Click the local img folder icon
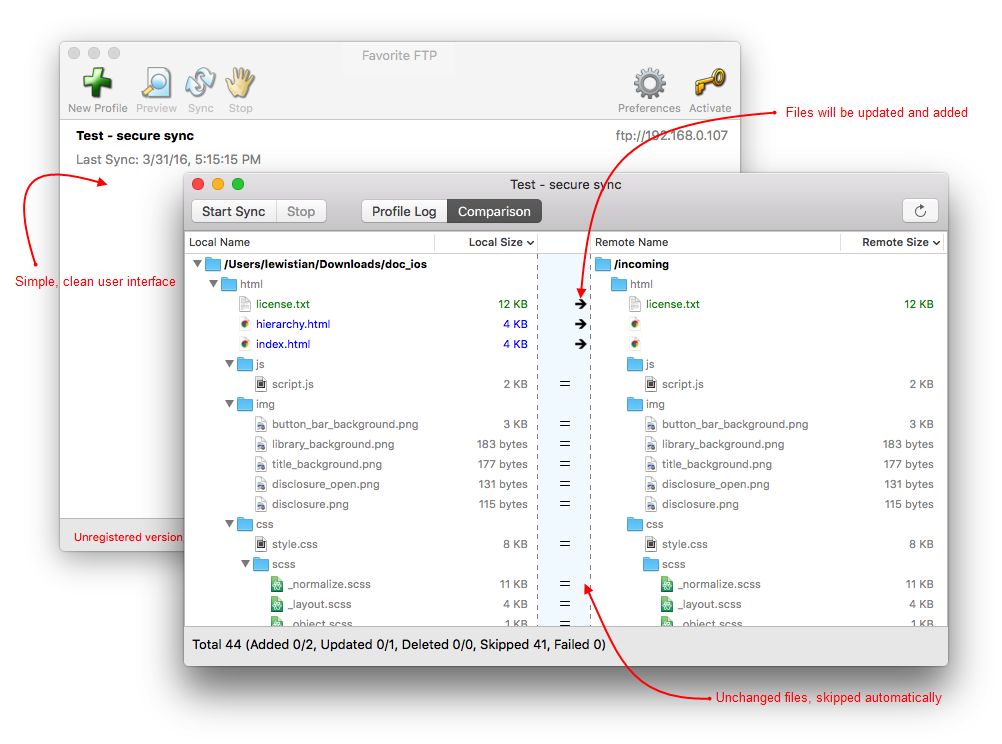 click(245, 404)
